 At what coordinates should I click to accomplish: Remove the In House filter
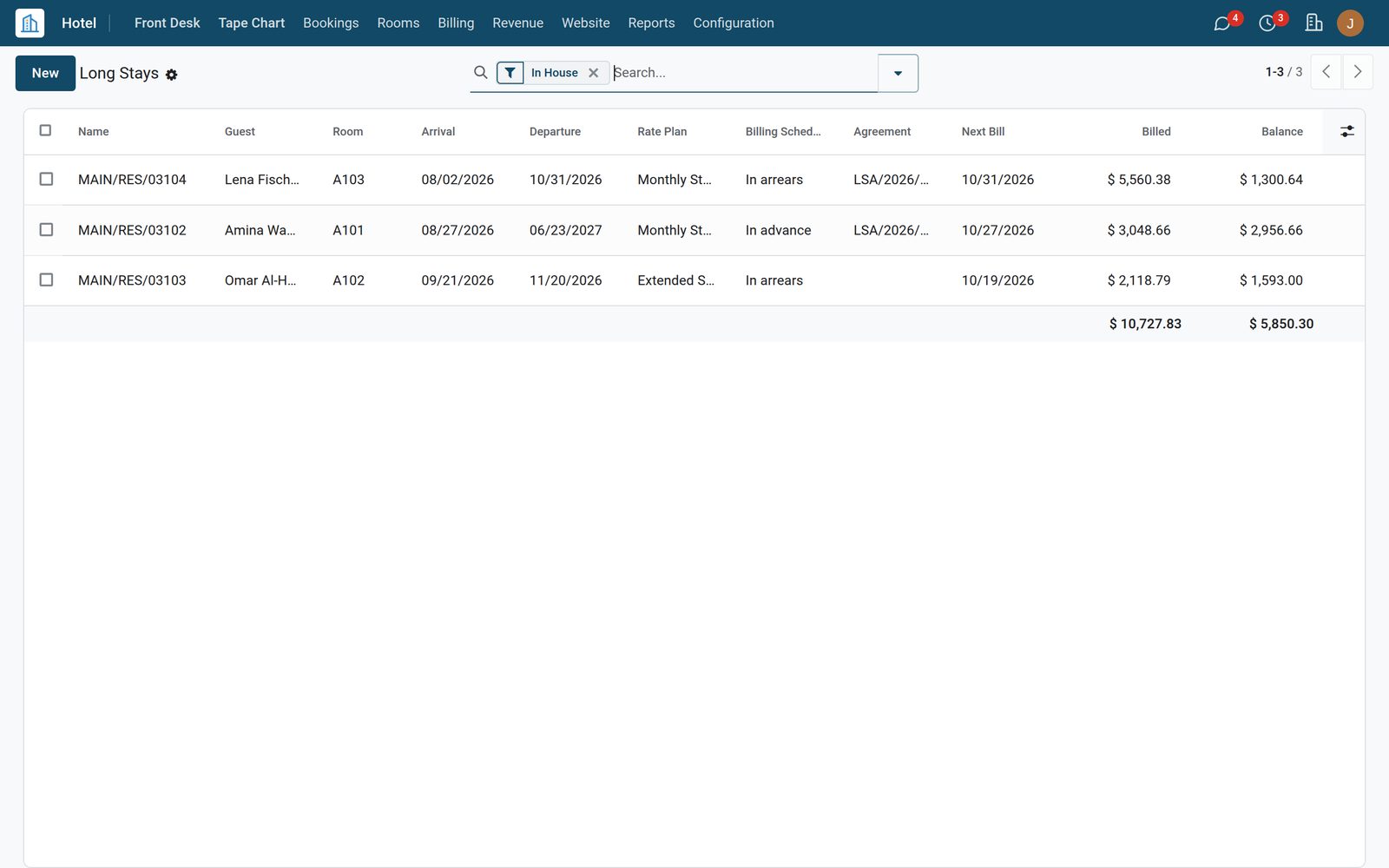point(594,73)
